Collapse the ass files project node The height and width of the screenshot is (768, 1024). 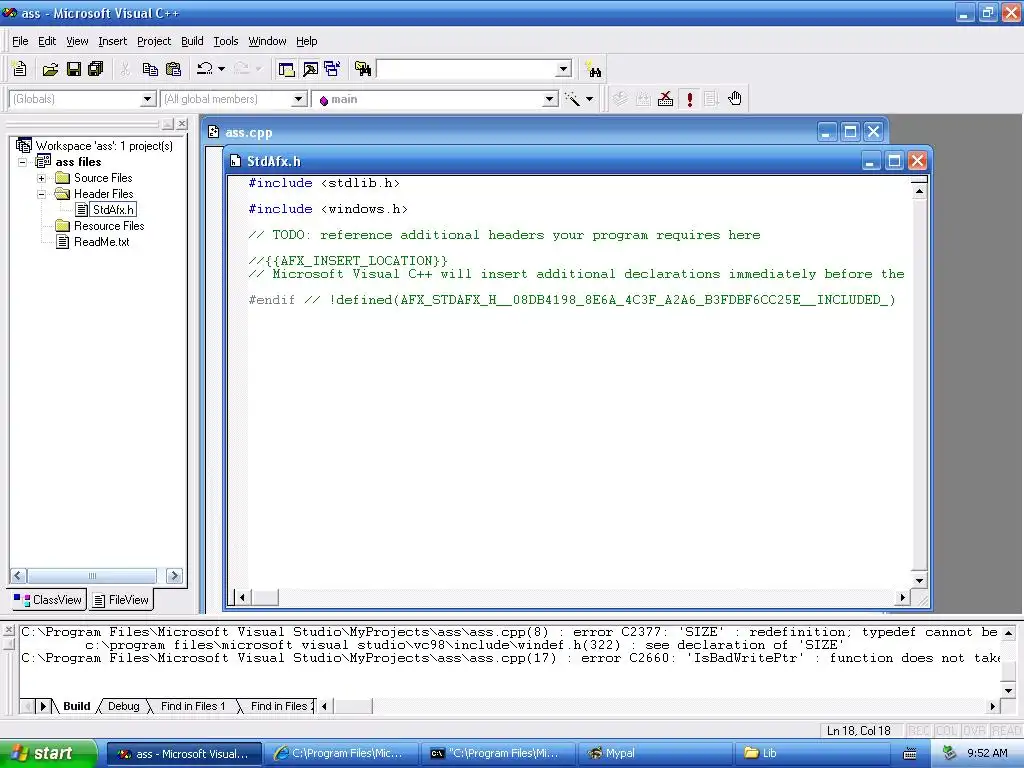pos(22,162)
